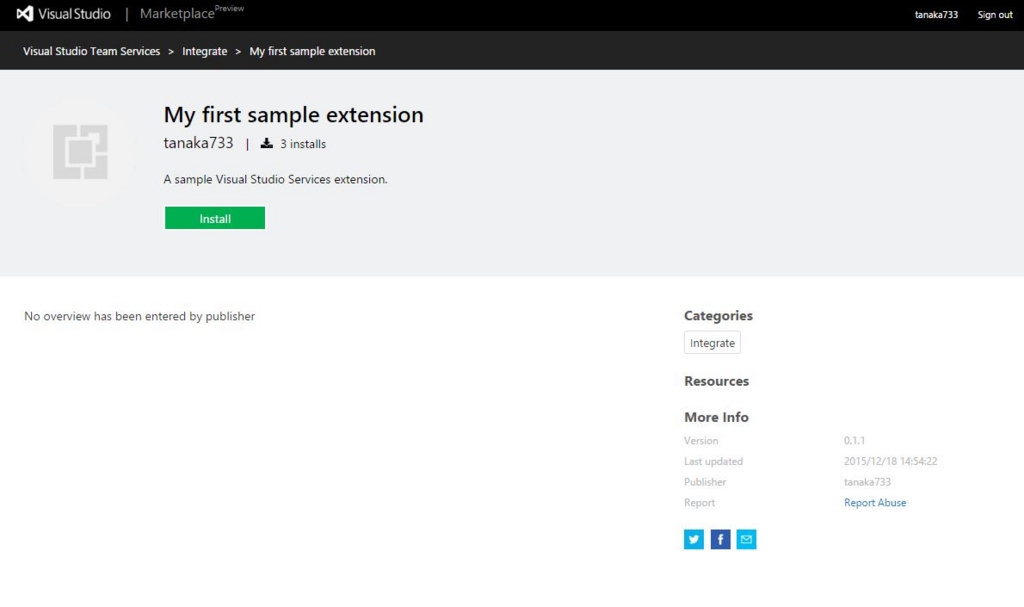Viewport: 1024px width, 607px height.
Task: Open the Integrate category tag
Action: (712, 342)
